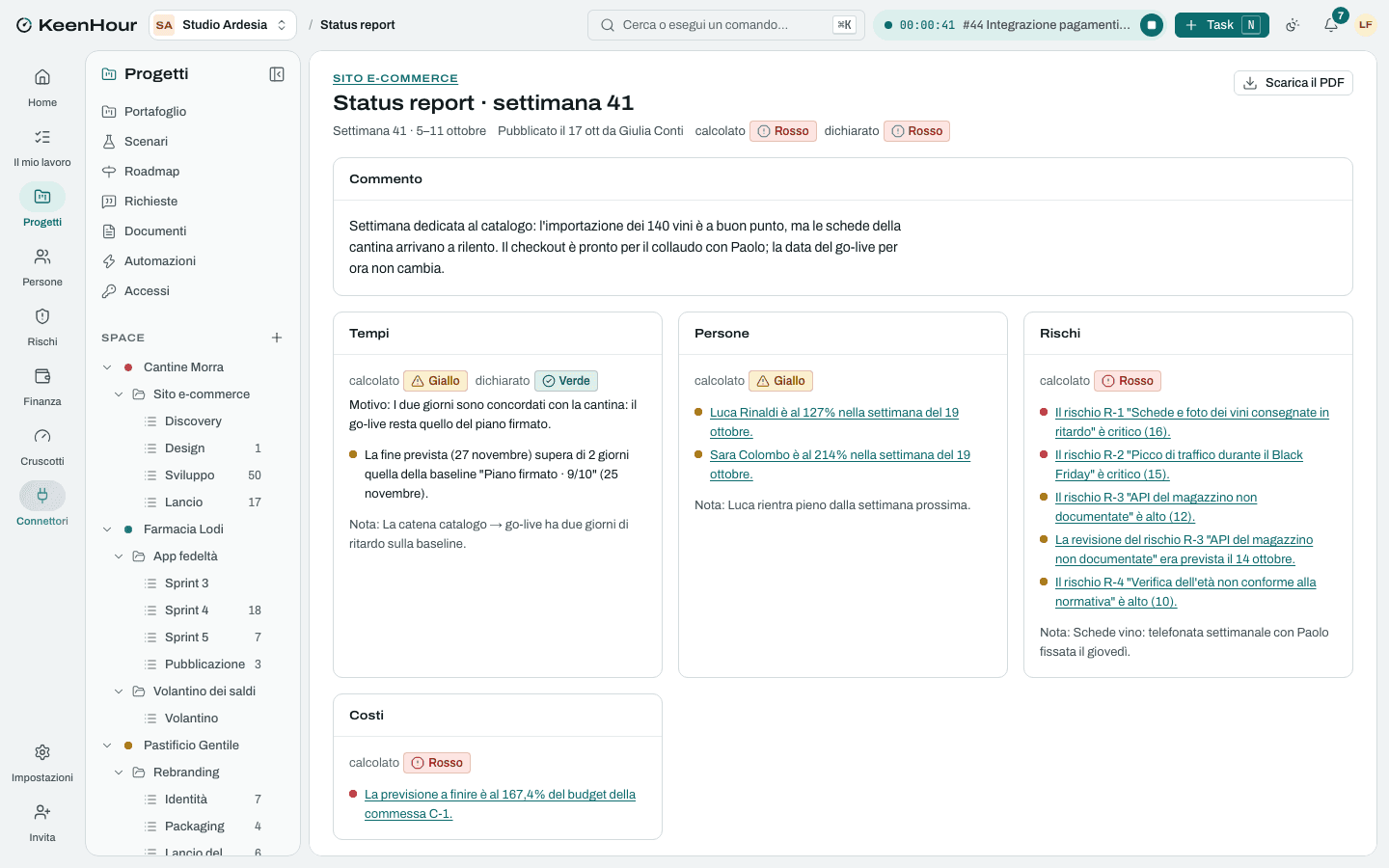Open Studio Ardesia workspace switcher
Screen dimensions: 1389x868
pyautogui.click(x=223, y=25)
